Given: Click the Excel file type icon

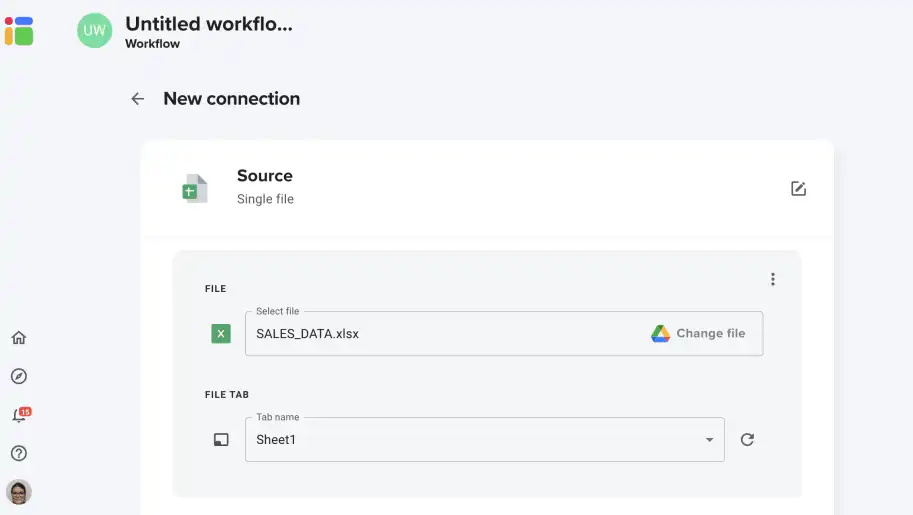Looking at the screenshot, I should click(x=221, y=334).
